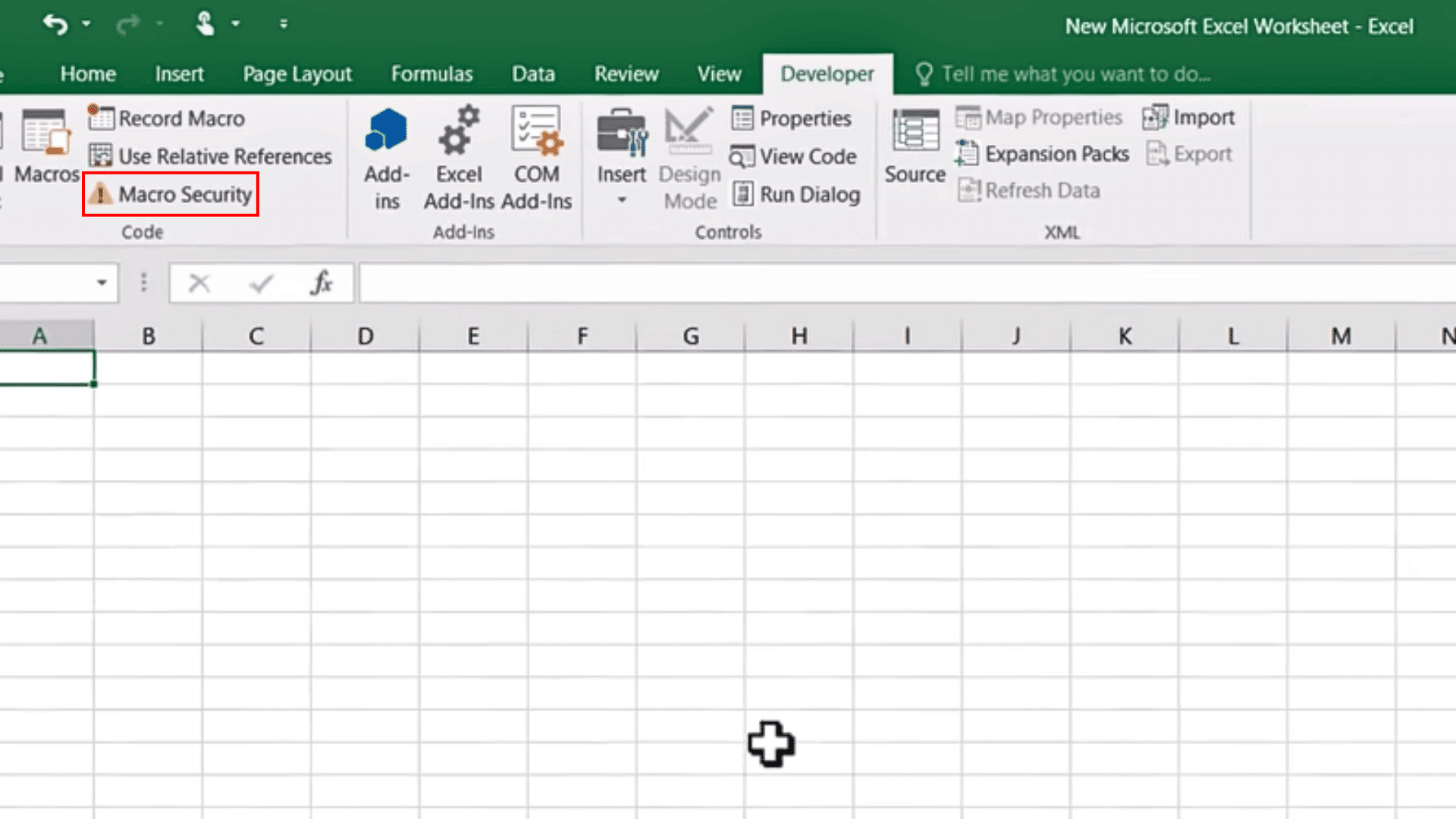1456x819 pixels.
Task: Open Excel Add-Ins manager
Action: pos(459,158)
